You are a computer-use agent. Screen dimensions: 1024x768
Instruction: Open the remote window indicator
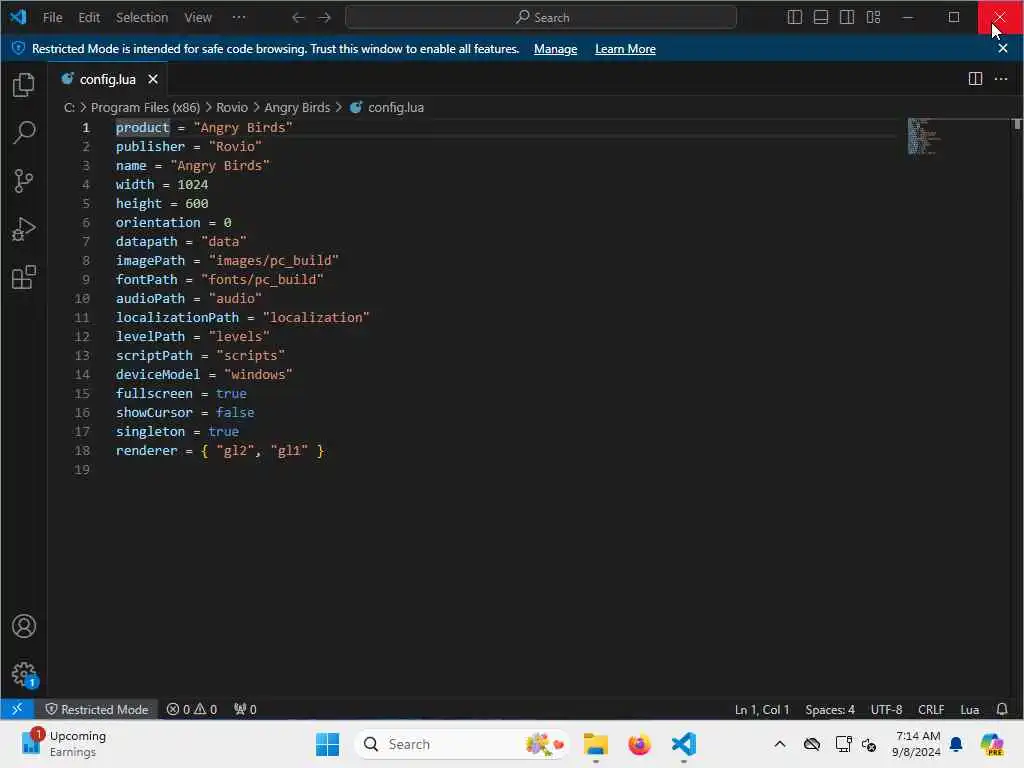pyautogui.click(x=17, y=709)
